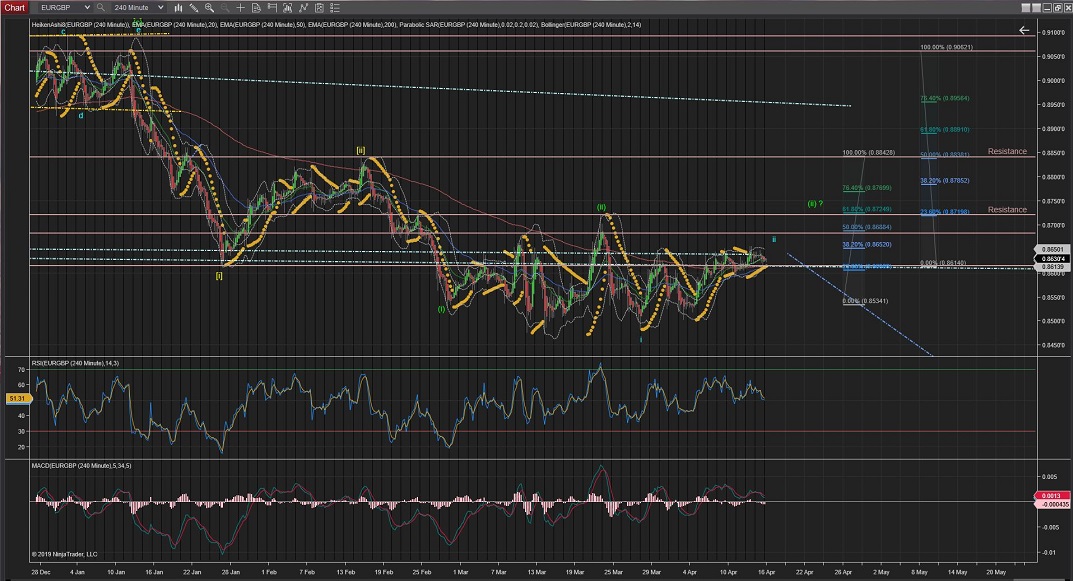1073x581 pixels.
Task: Click the yellow [ii] wave label
Action: coord(361,151)
